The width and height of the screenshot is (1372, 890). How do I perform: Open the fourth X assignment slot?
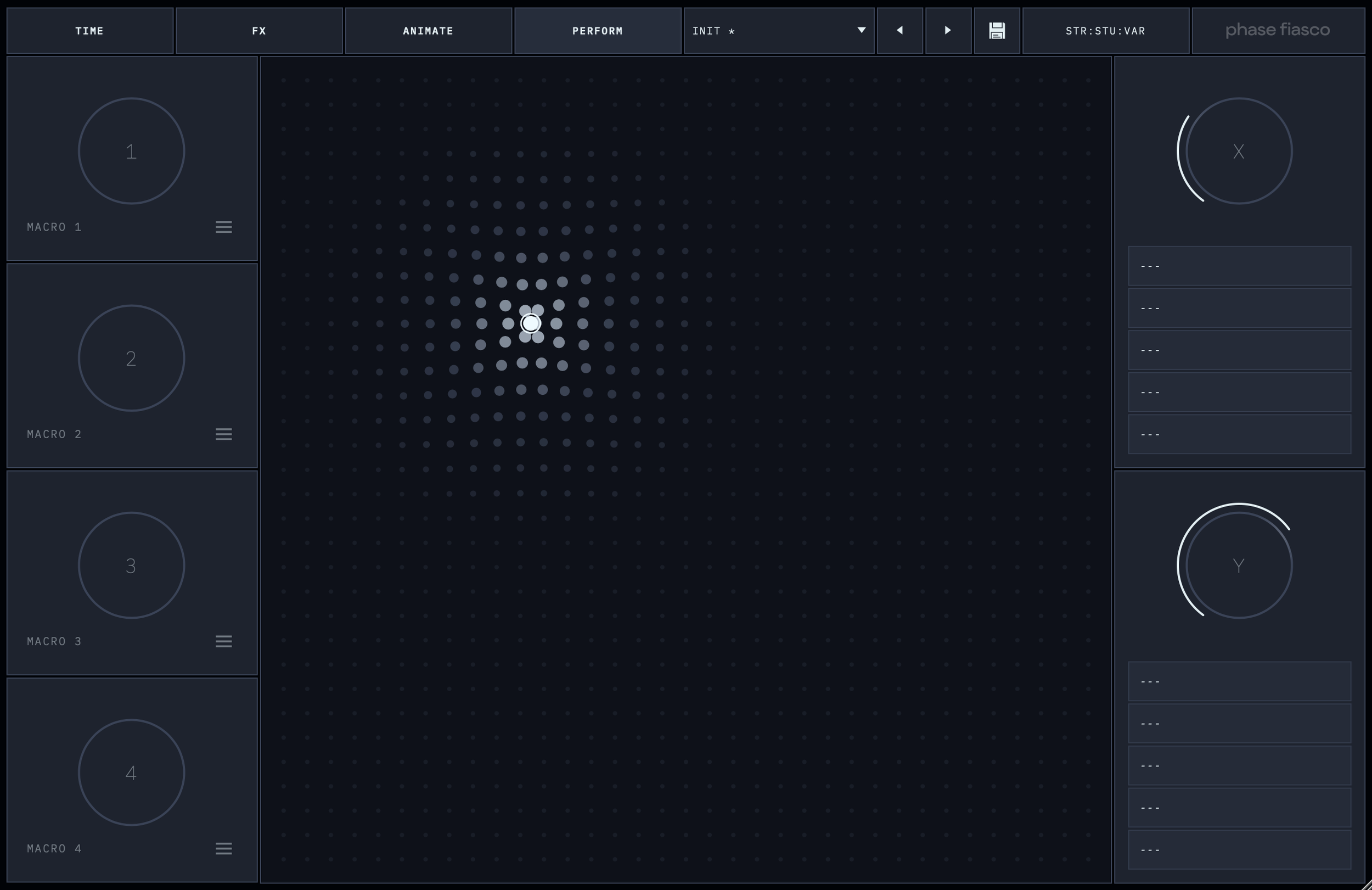[1239, 392]
